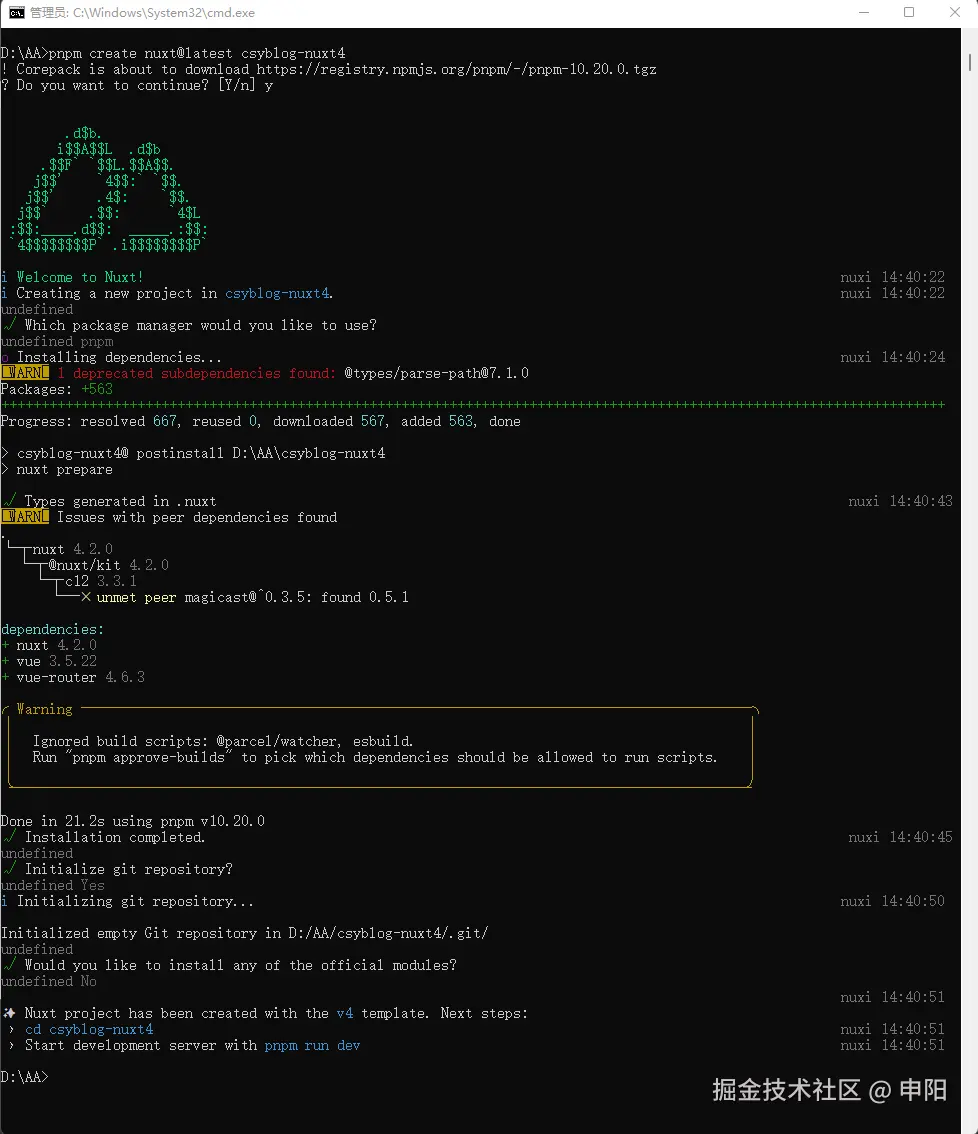The height and width of the screenshot is (1134, 978).
Task: Click the command line 'pnpm create nuxt@latest csyblog-nuxt4'
Action: click(x=197, y=54)
